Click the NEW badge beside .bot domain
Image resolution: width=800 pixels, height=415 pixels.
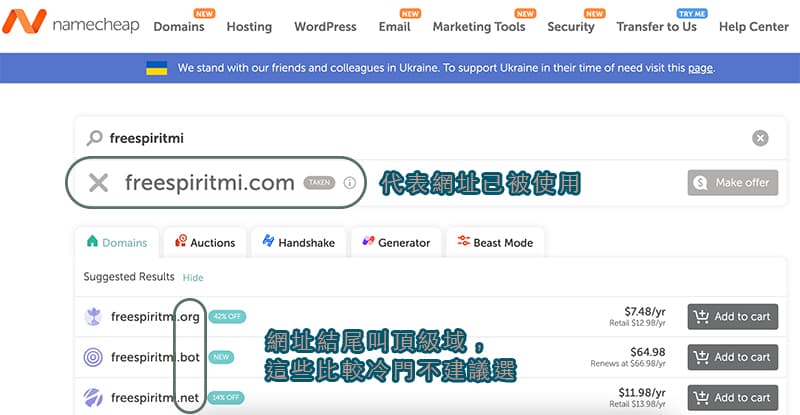point(221,357)
